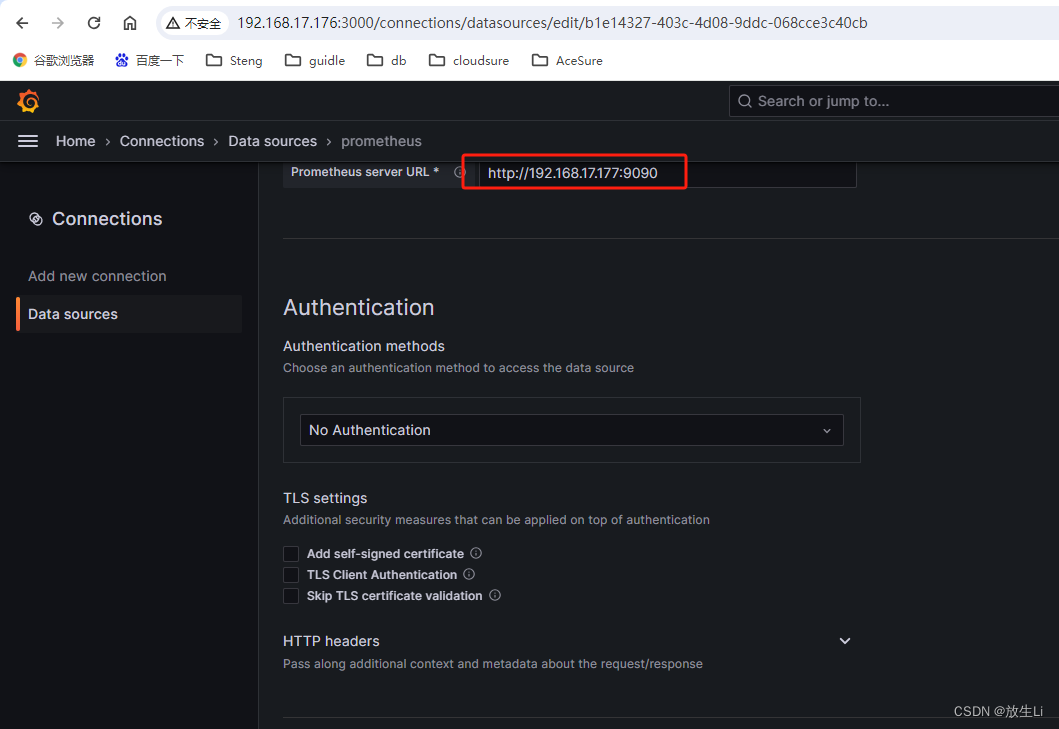Click the browser refresh icon
The height and width of the screenshot is (729, 1059).
tap(93, 22)
